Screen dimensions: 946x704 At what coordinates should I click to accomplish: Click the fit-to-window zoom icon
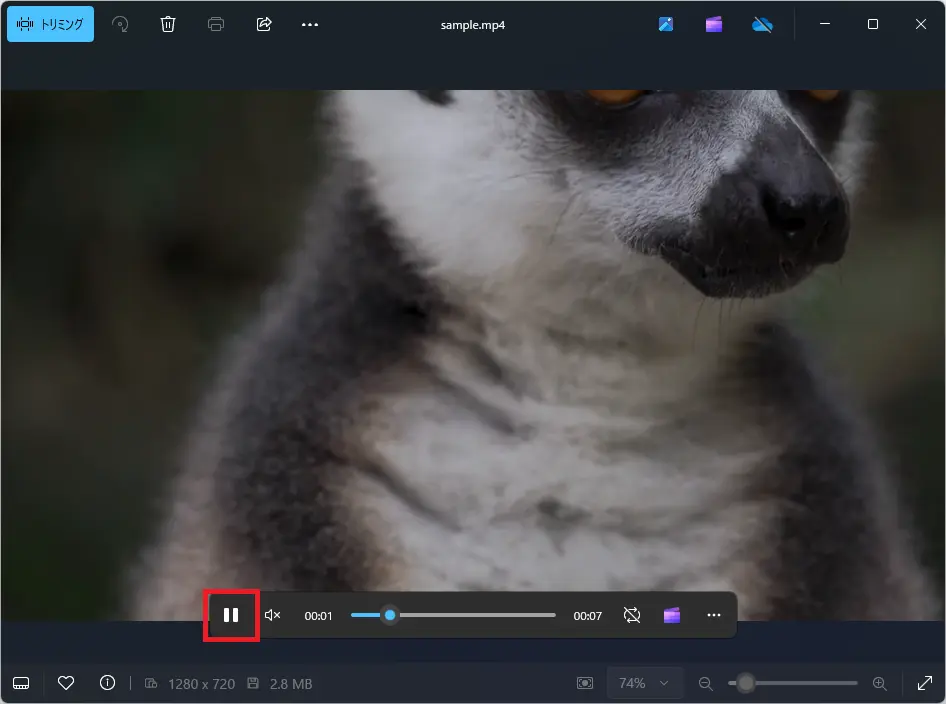pyautogui.click(x=585, y=683)
